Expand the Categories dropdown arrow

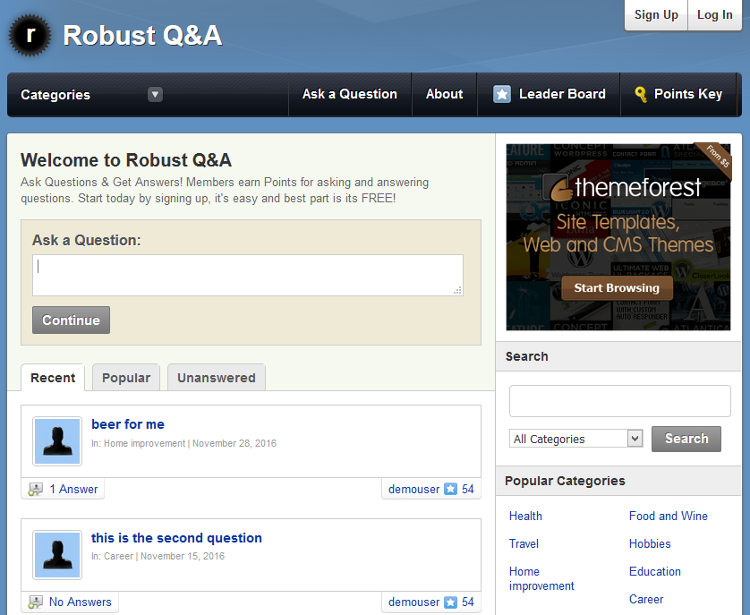pos(155,95)
